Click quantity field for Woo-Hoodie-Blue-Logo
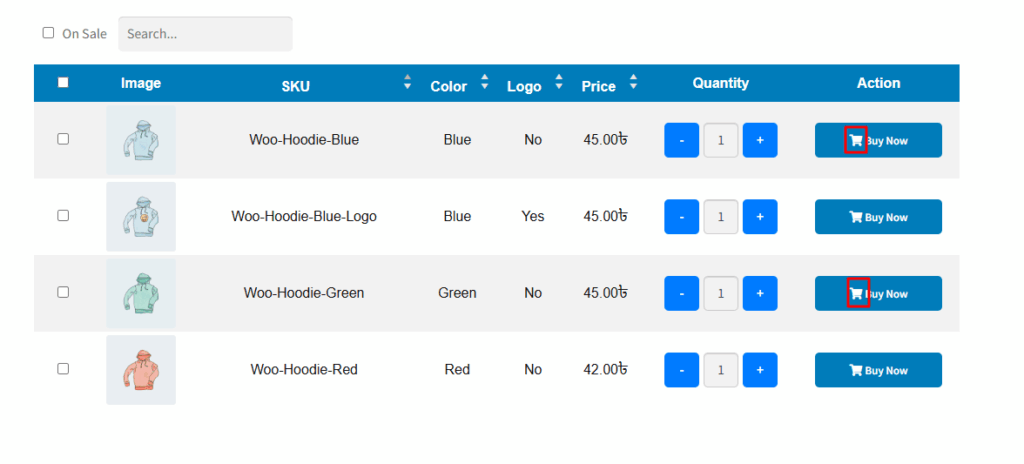 click(721, 217)
